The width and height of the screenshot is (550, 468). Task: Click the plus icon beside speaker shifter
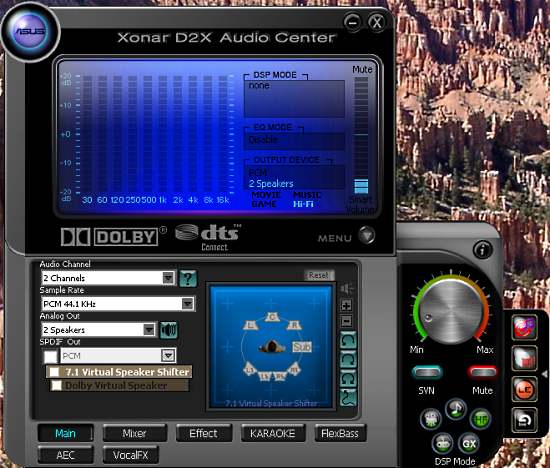pyautogui.click(x=347, y=306)
